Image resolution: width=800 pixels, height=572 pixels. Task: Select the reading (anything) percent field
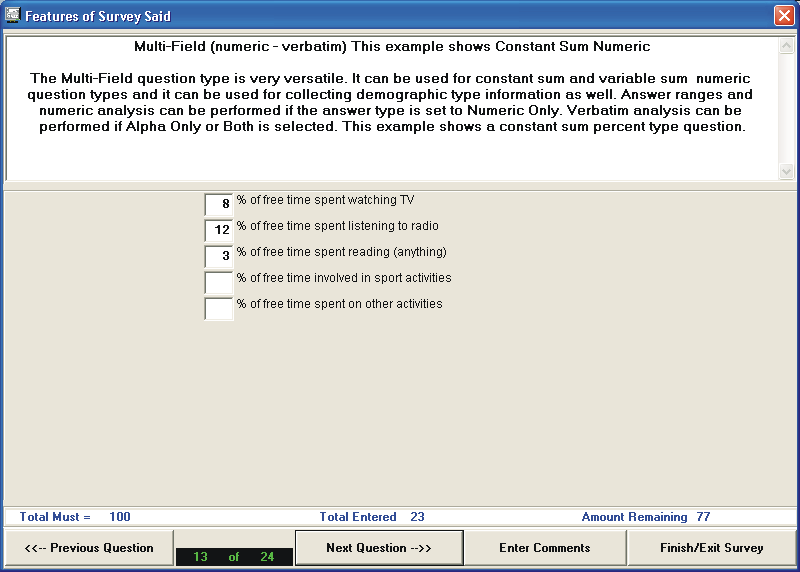(219, 256)
